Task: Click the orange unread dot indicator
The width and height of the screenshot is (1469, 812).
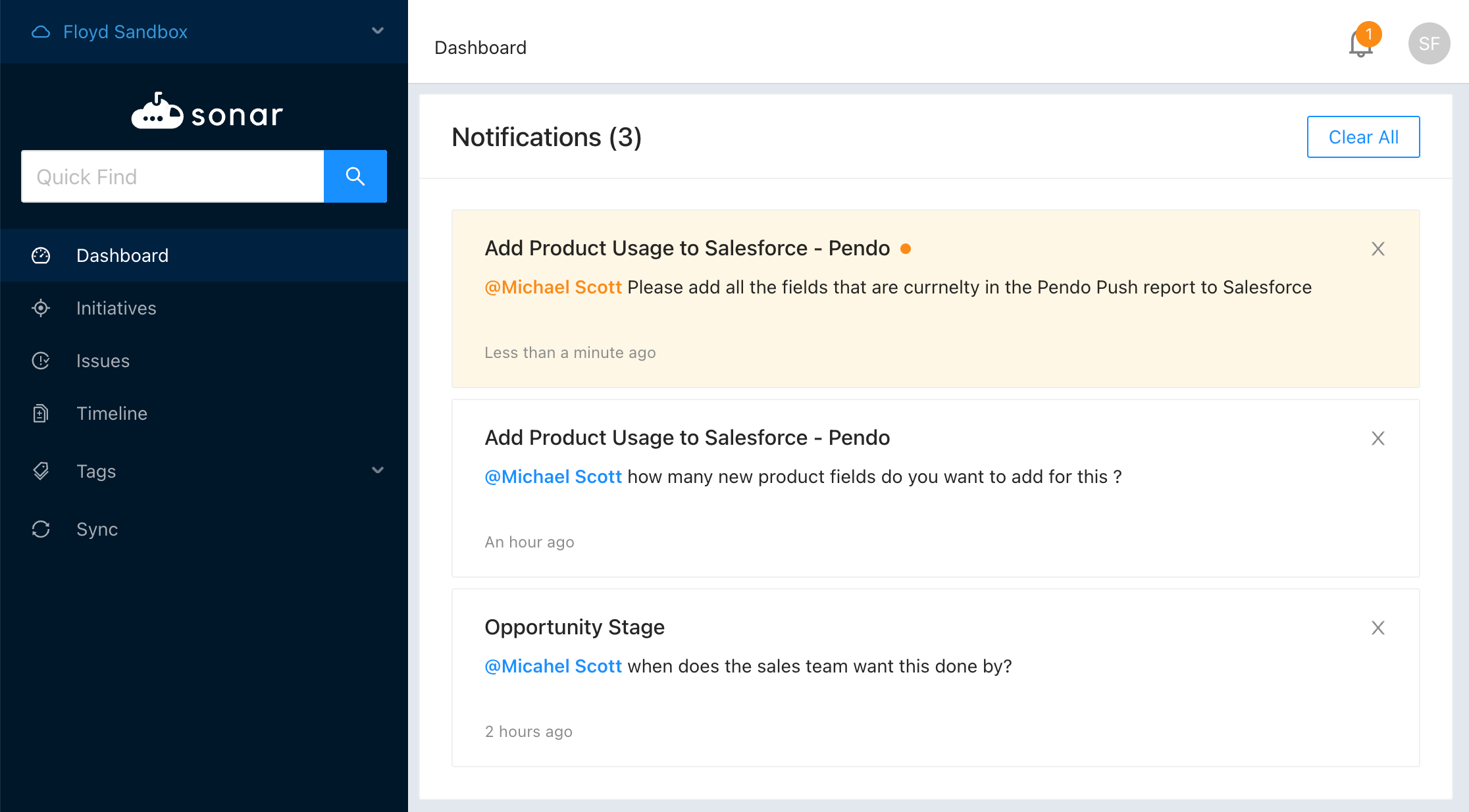Action: pos(906,249)
